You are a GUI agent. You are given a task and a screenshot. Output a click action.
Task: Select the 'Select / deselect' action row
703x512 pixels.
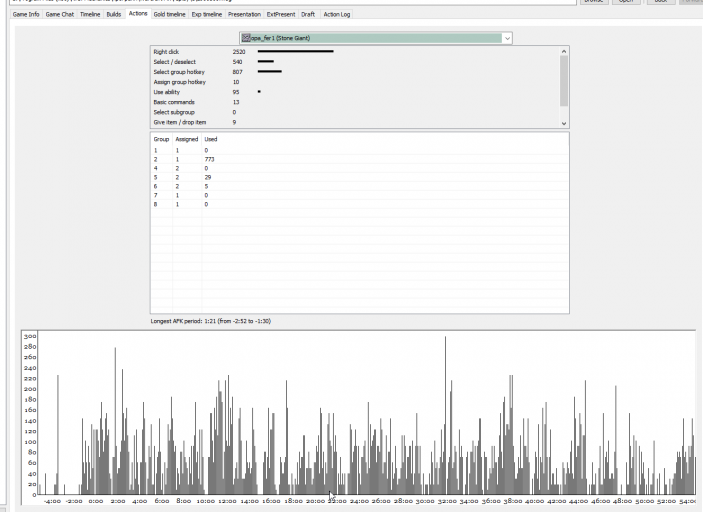click(x=356, y=62)
